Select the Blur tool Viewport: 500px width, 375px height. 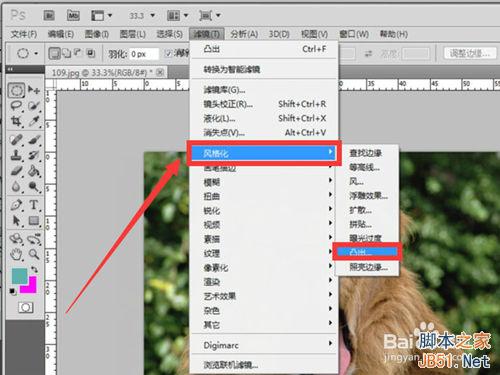pos(16,187)
